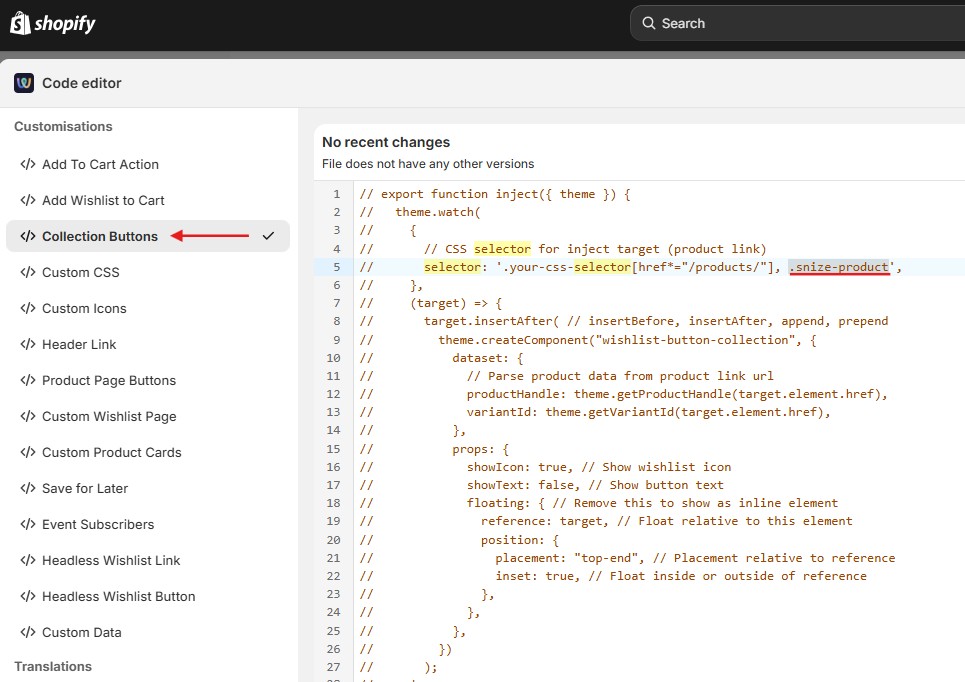965x682 pixels.
Task: Open the Headless Wishlist Link customisation
Action: click(x=111, y=560)
